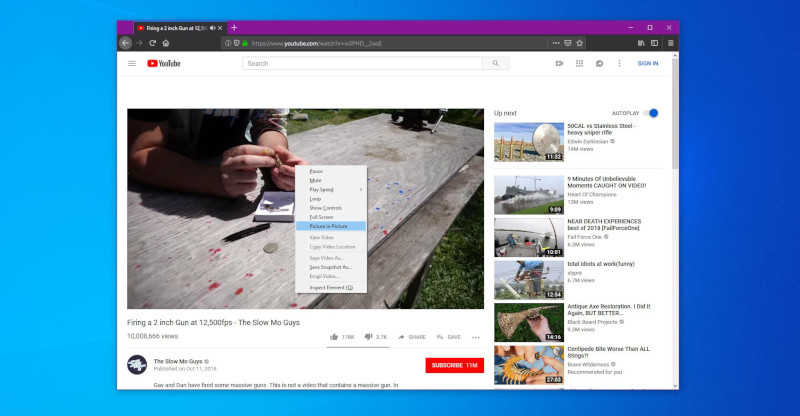The image size is (800, 416).
Task: Toggle the Autoplay switch
Action: tap(651, 113)
